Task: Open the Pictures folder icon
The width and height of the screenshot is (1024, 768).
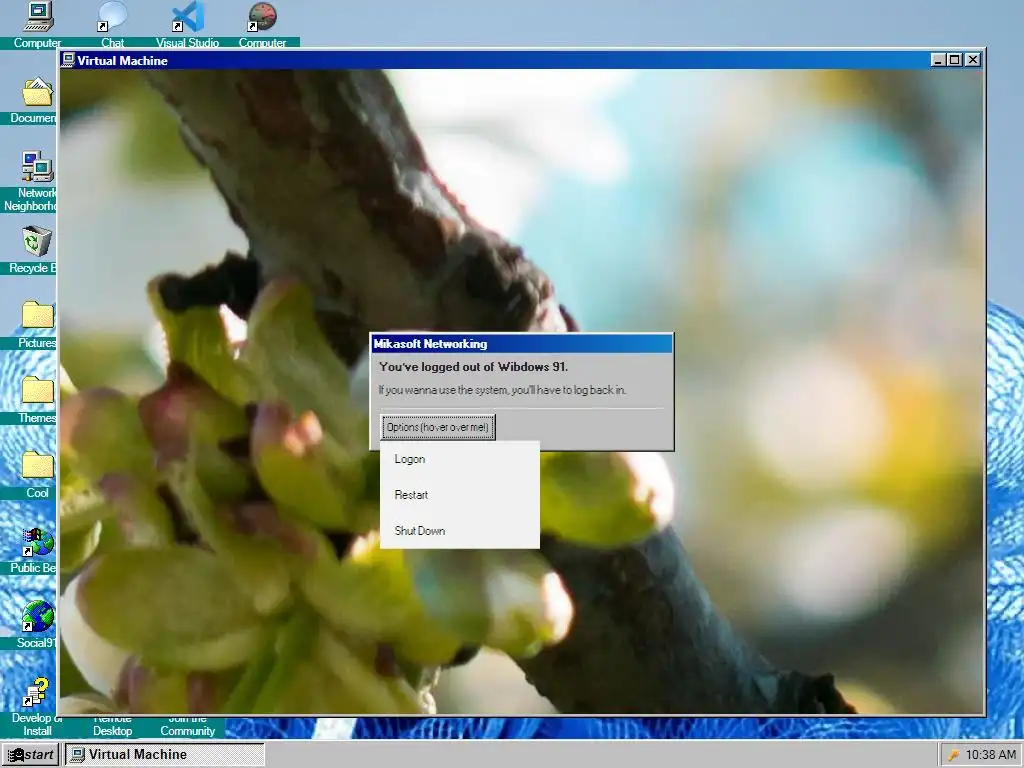Action: click(37, 317)
